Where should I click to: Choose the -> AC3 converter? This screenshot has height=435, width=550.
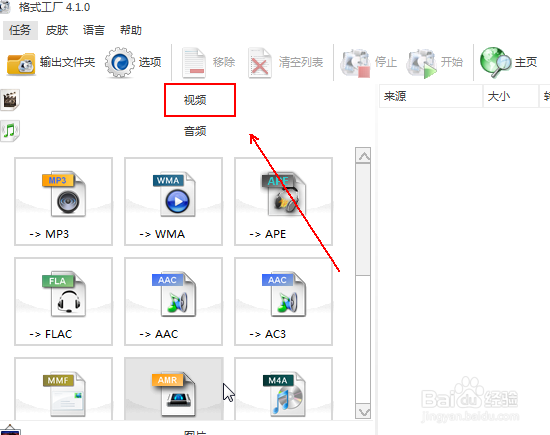coord(283,301)
